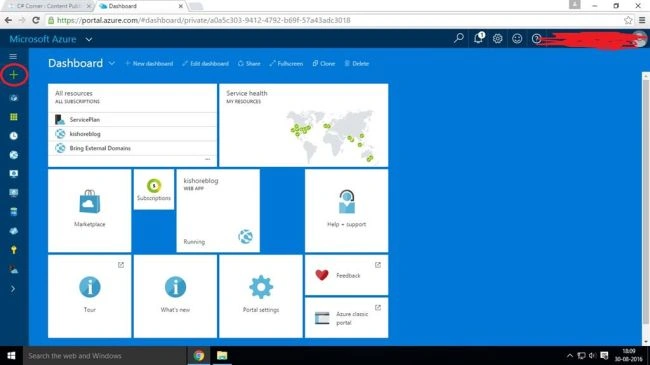This screenshot has width=650, height=365.
Task: Open Chrome from the taskbar
Action: tap(199, 355)
